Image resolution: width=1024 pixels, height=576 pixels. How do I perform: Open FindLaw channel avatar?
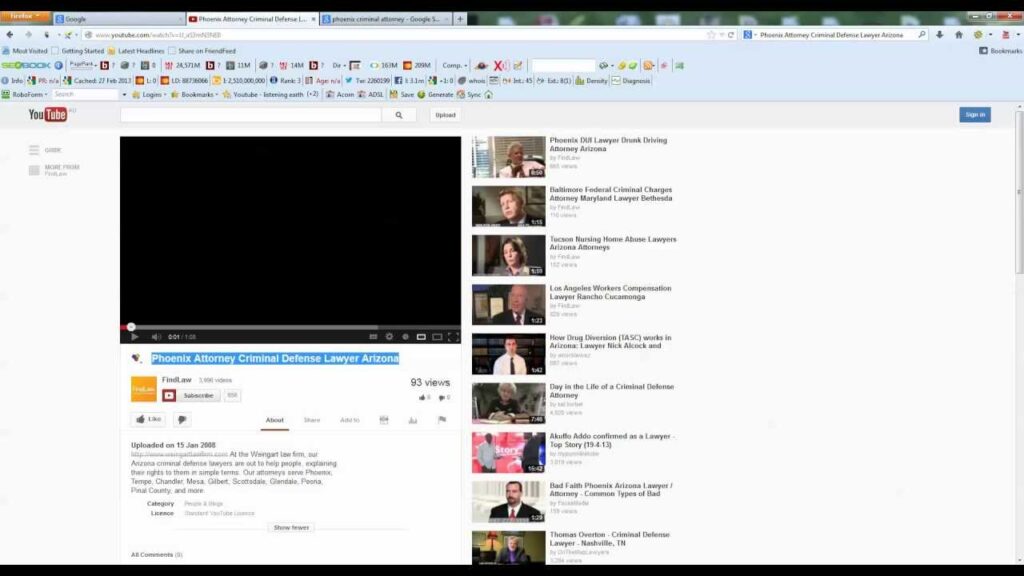click(144, 389)
